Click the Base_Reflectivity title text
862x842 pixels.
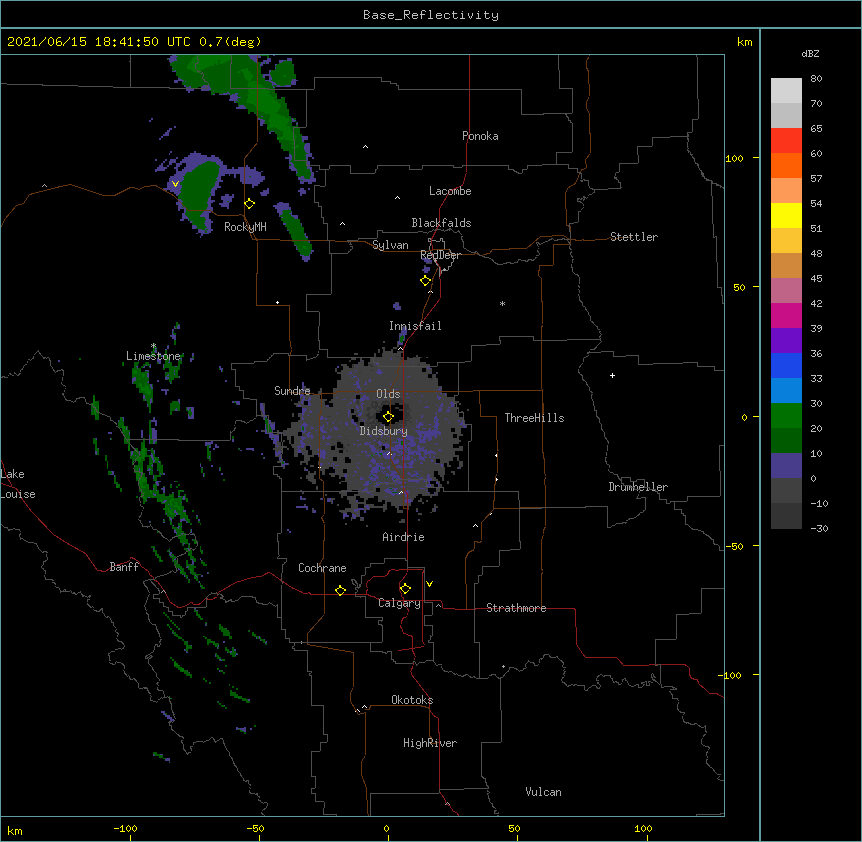(431, 15)
